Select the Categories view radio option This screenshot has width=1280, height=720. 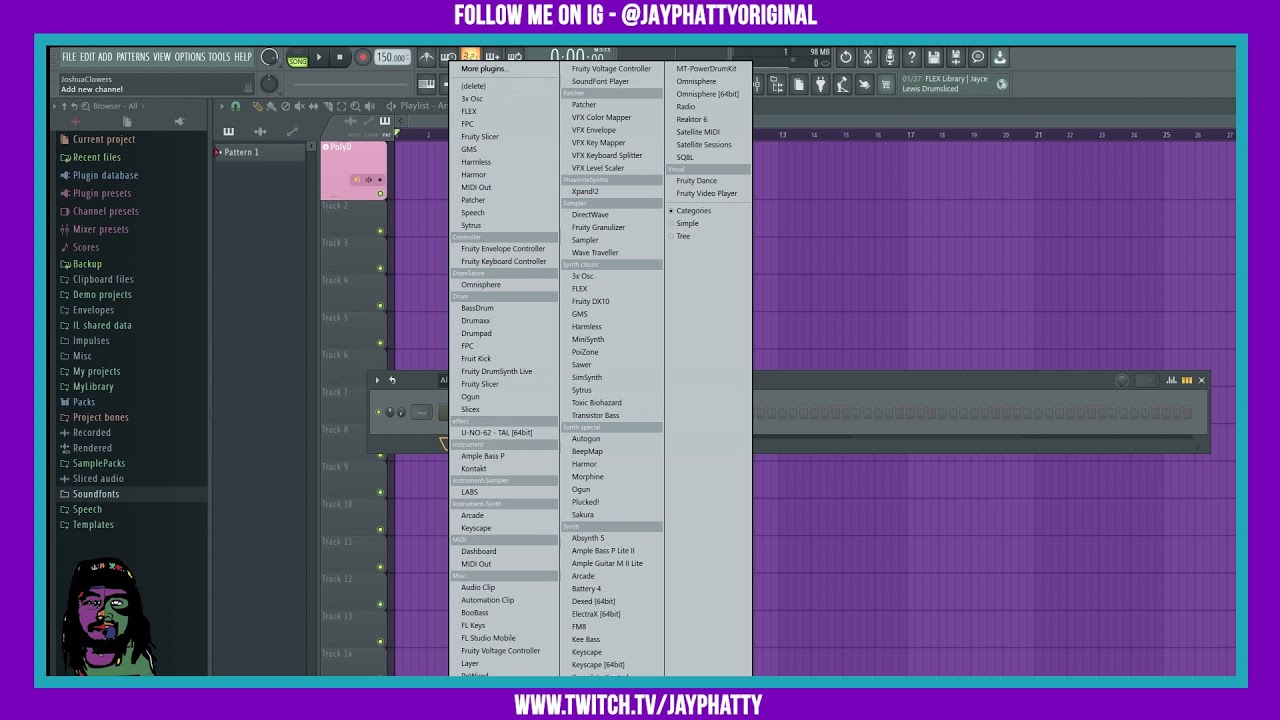(693, 211)
